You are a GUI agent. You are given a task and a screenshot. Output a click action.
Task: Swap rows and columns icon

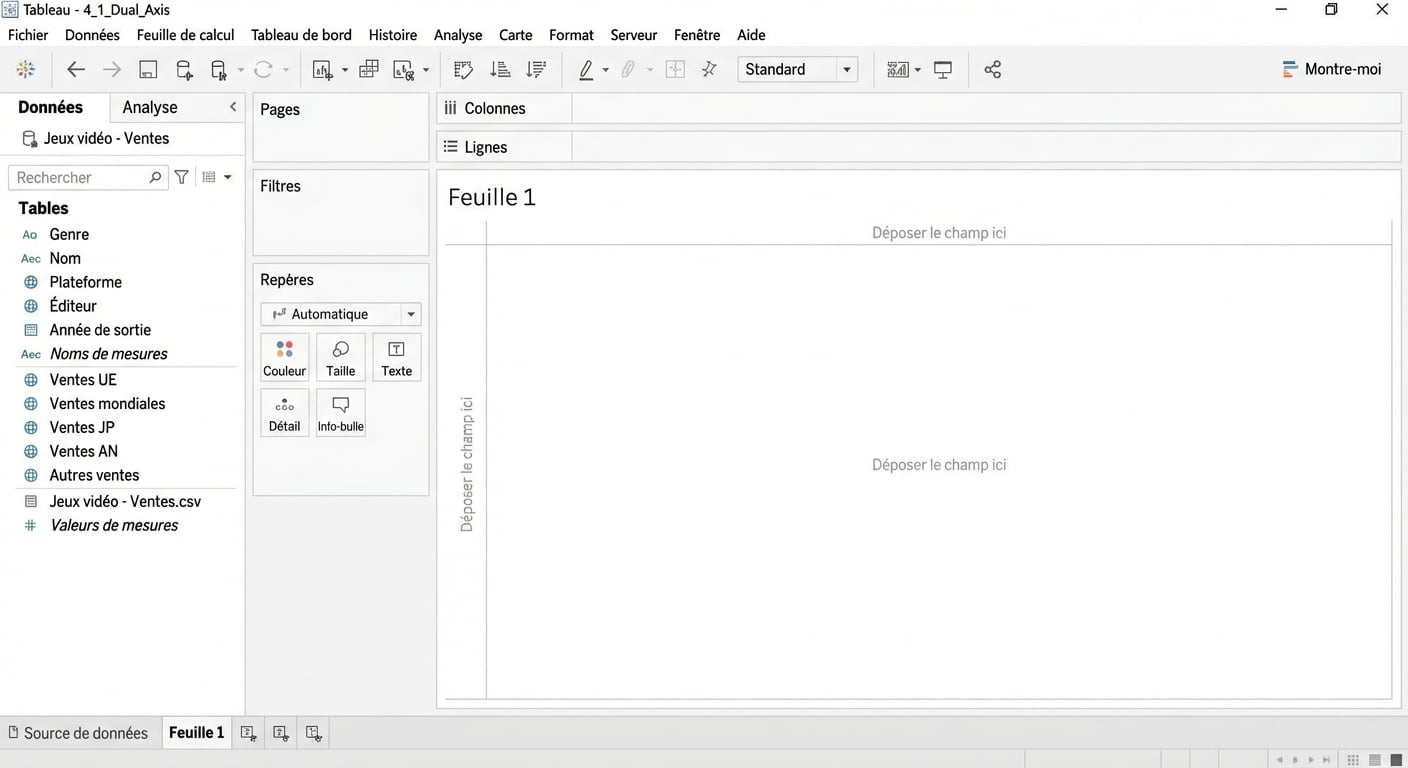click(x=463, y=69)
